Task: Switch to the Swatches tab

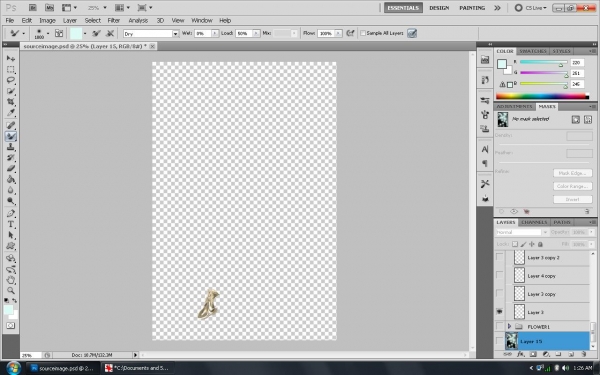Action: pos(533,51)
